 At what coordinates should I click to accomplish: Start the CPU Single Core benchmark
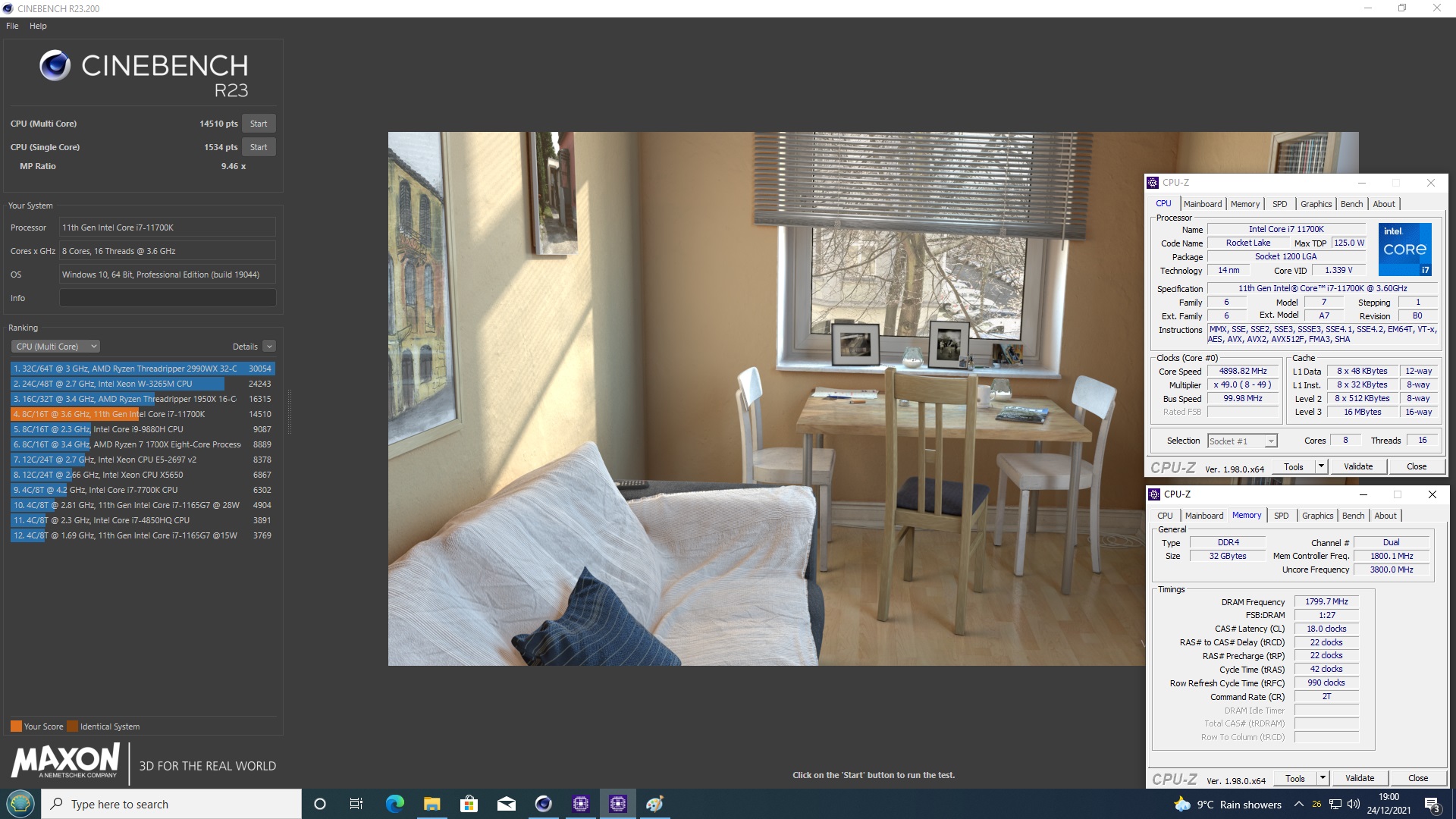click(259, 147)
